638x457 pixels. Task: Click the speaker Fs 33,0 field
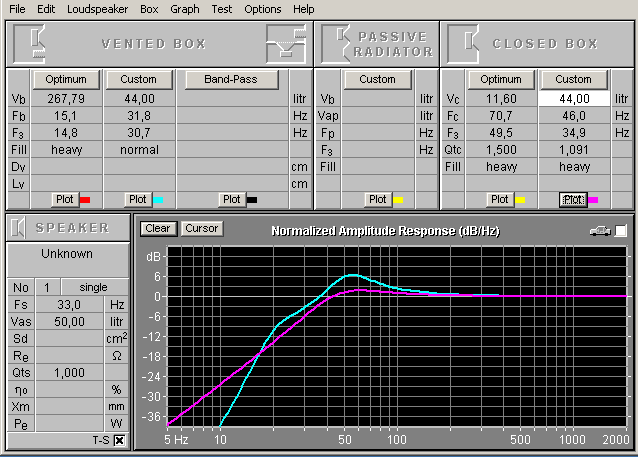tap(69, 305)
